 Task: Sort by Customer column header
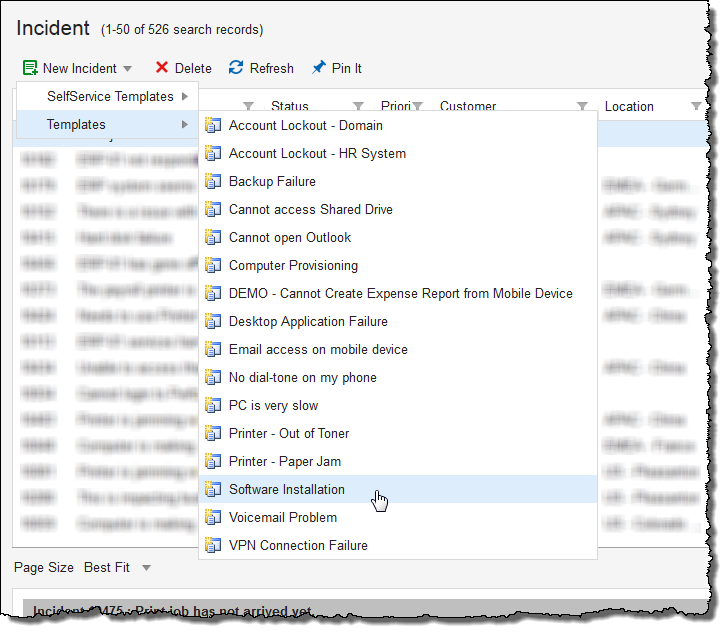(x=468, y=106)
